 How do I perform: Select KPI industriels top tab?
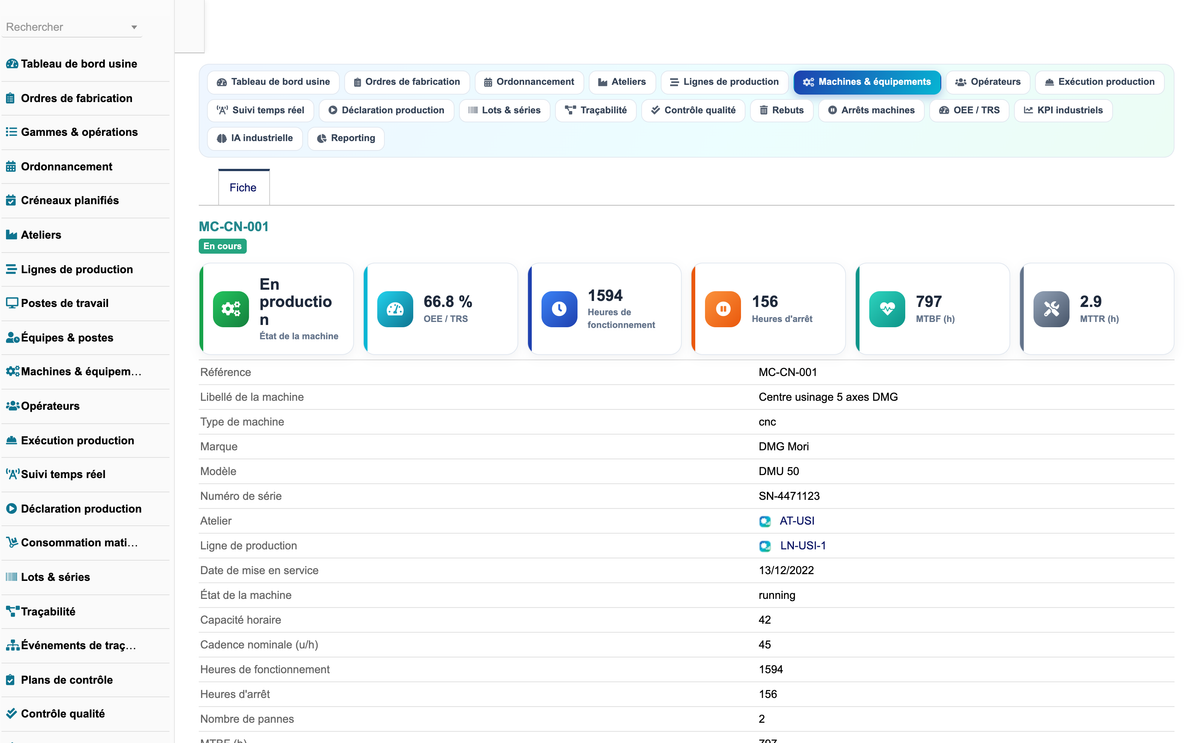[x=1063, y=110]
